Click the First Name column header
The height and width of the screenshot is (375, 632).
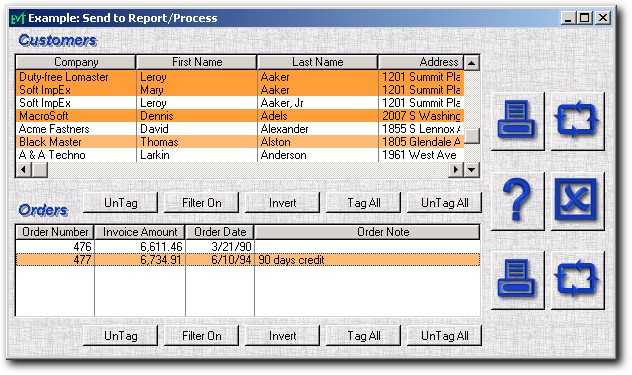(x=197, y=62)
